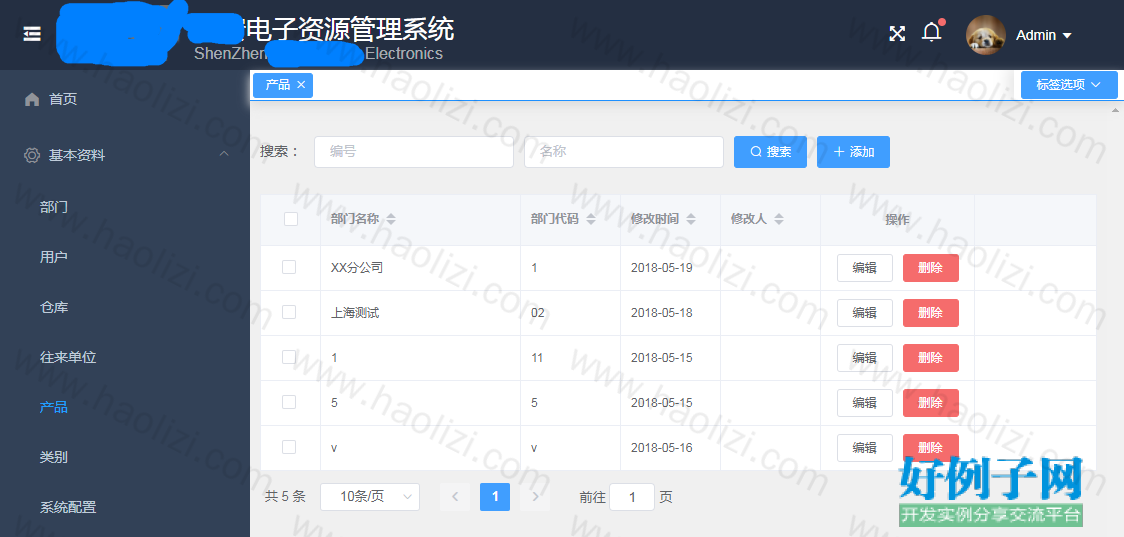Check the XX分公司 row checkbox
Image resolution: width=1124 pixels, height=537 pixels.
(x=289, y=267)
